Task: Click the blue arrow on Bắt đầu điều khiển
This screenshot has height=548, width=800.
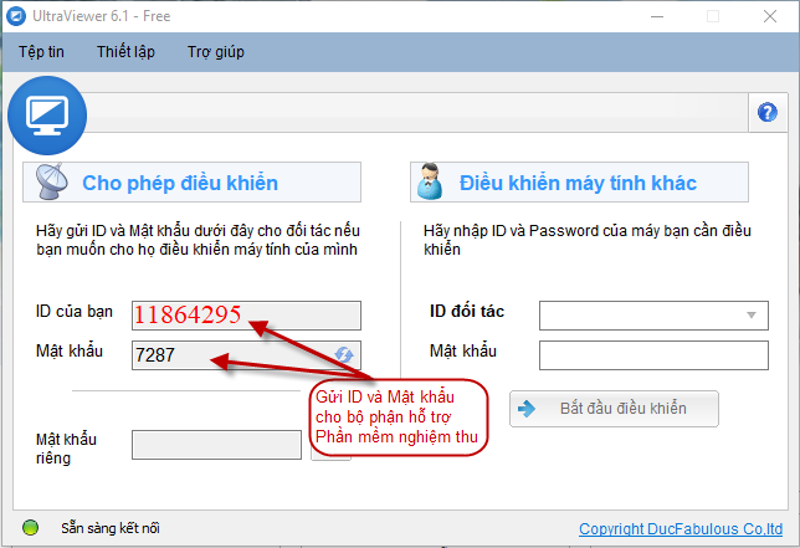Action: click(x=527, y=408)
